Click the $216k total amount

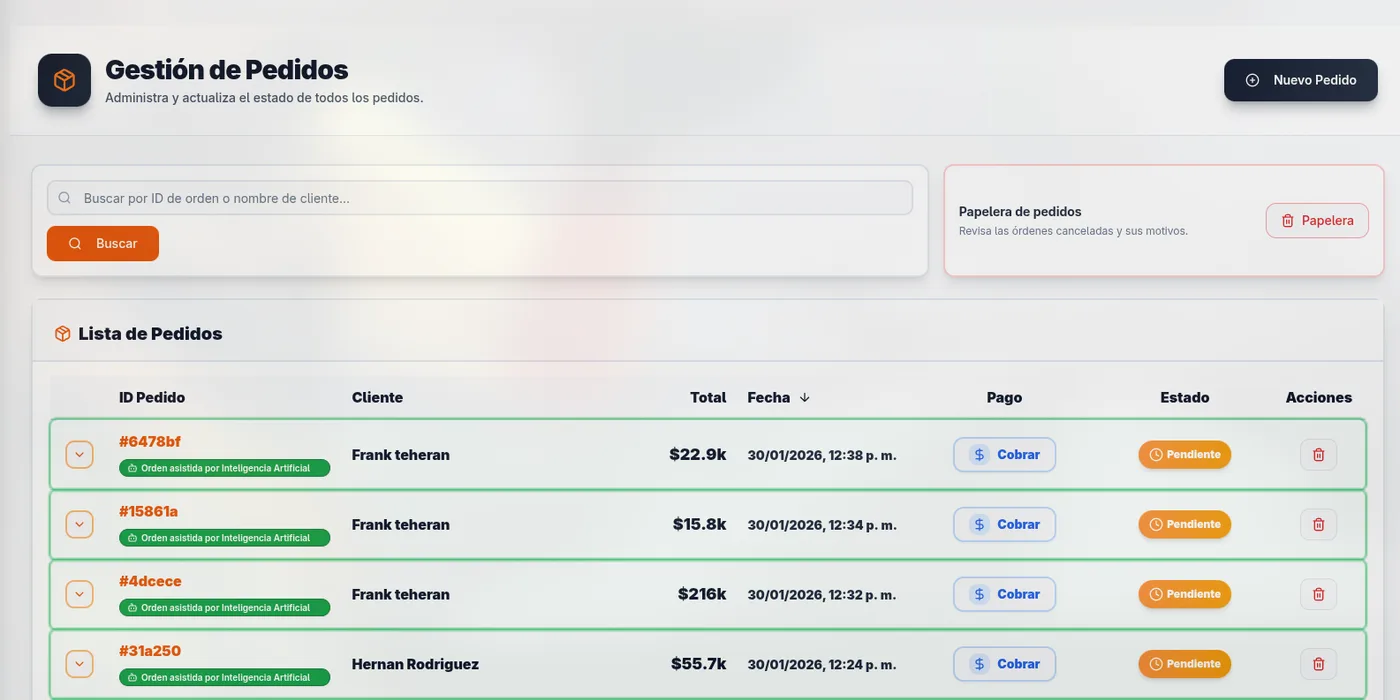[x=702, y=594]
